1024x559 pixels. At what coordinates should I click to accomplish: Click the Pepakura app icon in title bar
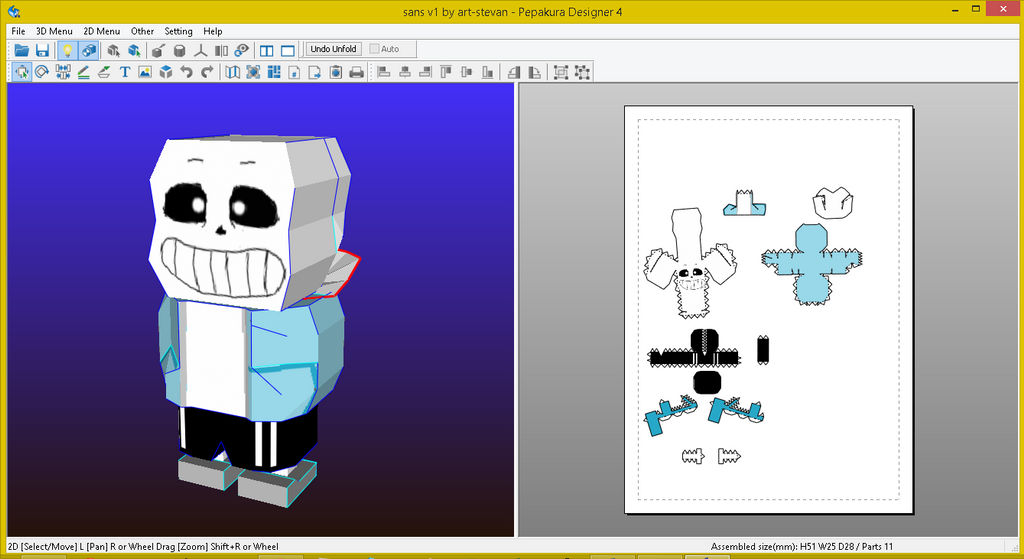14,11
